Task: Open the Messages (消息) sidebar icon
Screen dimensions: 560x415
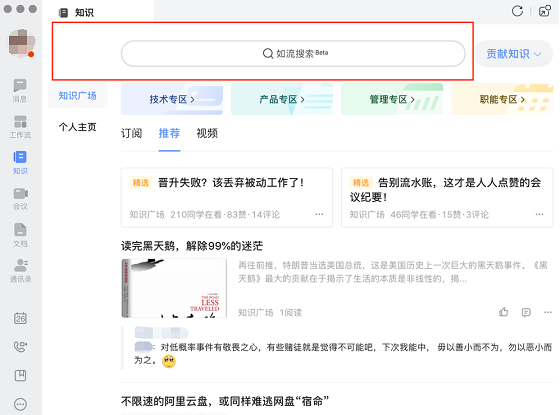Action: 20,90
